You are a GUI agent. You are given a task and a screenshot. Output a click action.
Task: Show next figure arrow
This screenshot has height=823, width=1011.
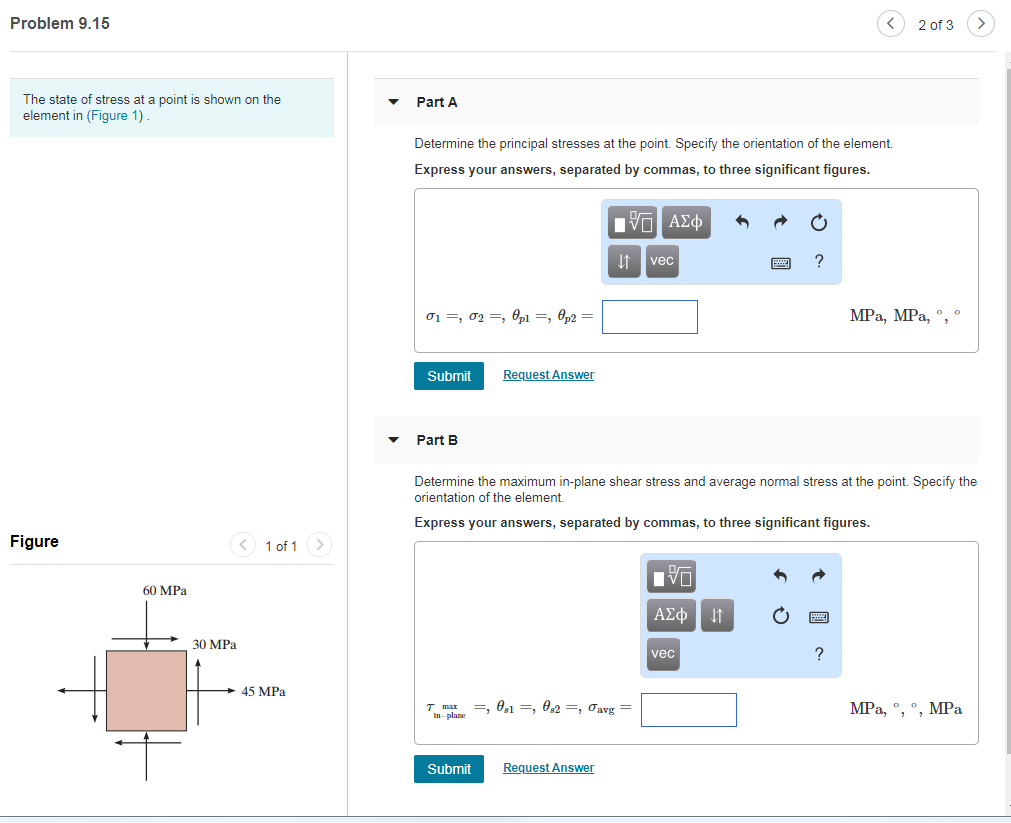tap(319, 545)
